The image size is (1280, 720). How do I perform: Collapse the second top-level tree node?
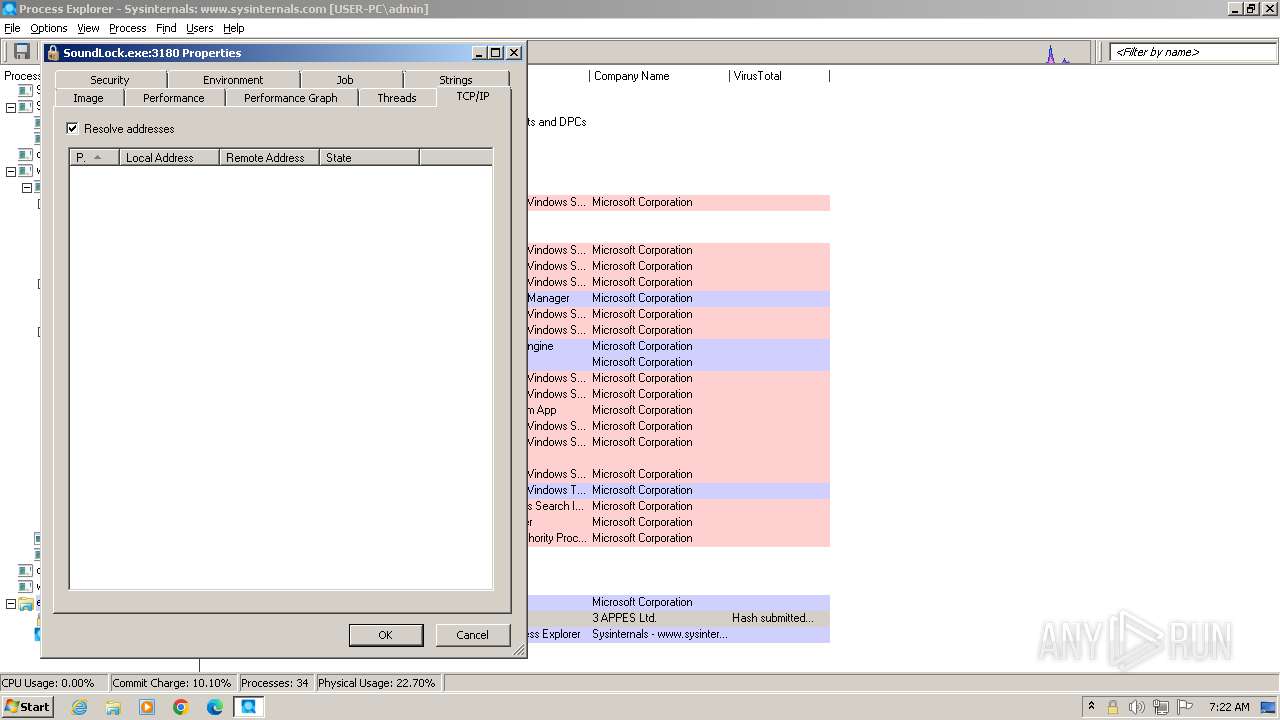[x=11, y=171]
